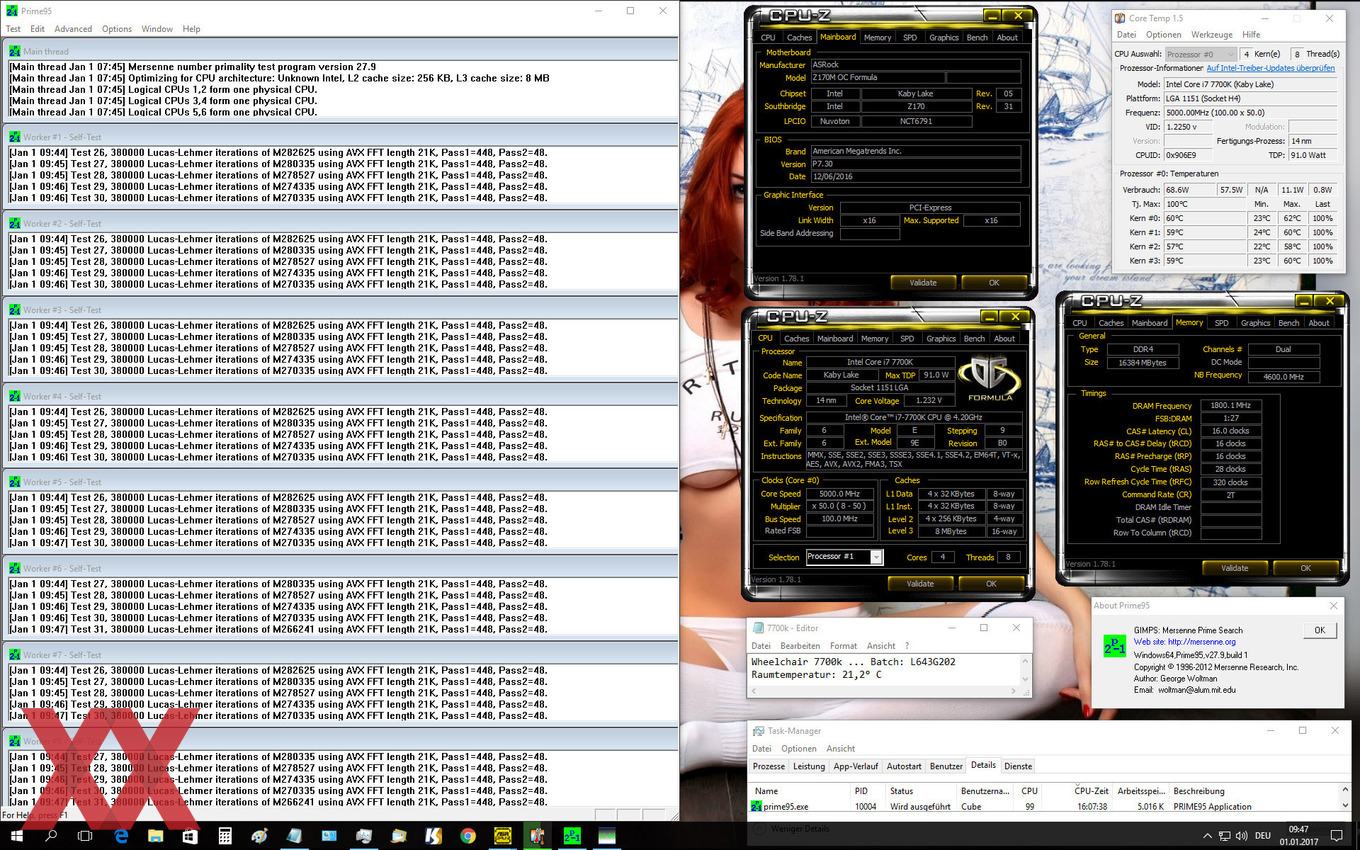
Task: Click Validate in the CPU-Z Mainboard window
Action: 923,282
